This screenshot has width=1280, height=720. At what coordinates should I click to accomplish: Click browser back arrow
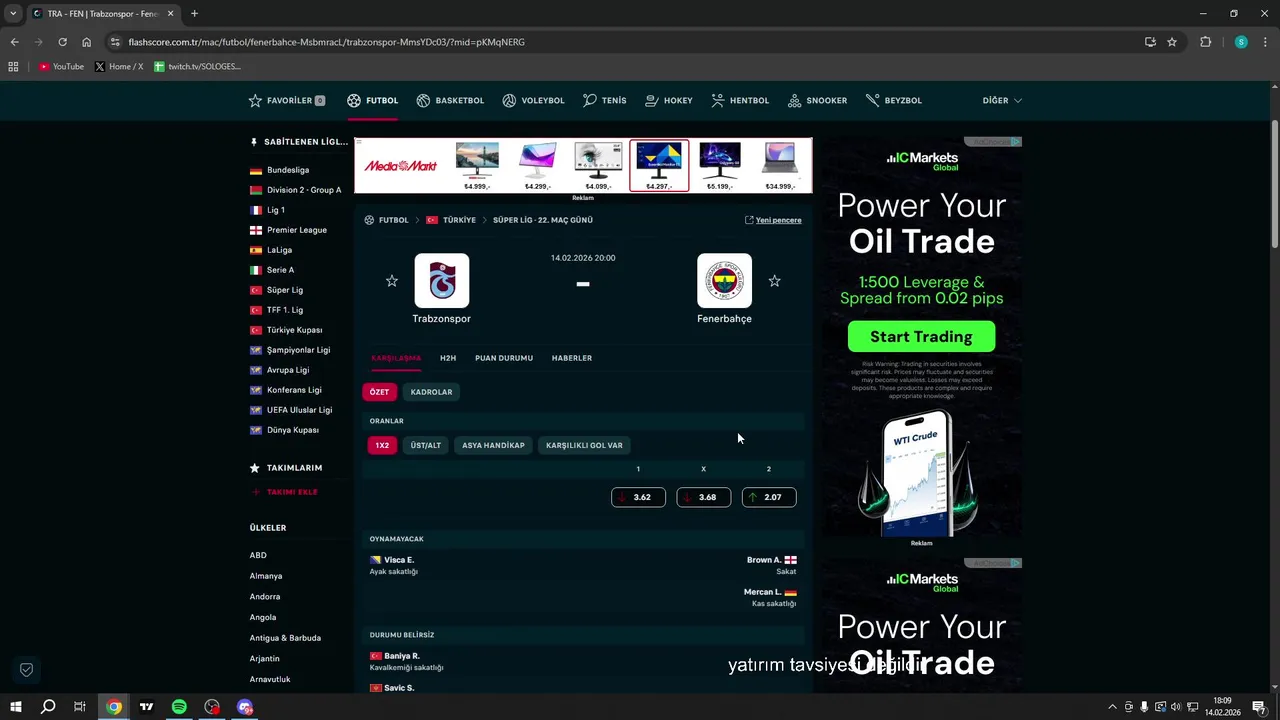pos(14,42)
